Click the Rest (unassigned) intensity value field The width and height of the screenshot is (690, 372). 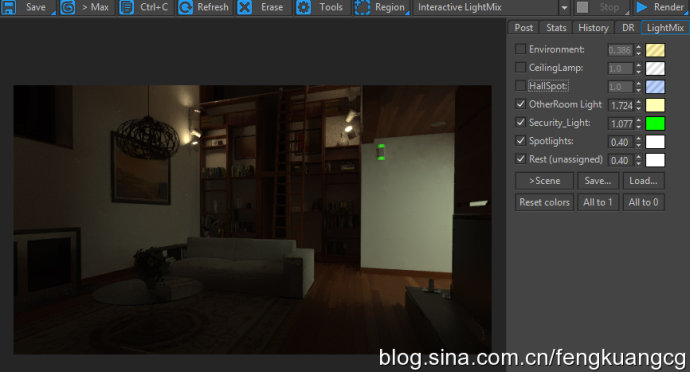click(x=620, y=160)
